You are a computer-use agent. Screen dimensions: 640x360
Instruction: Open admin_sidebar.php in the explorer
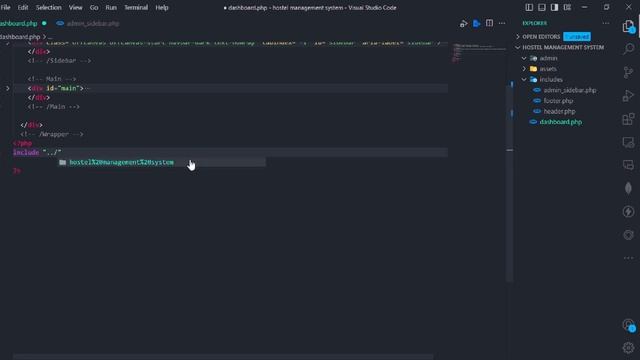570,90
